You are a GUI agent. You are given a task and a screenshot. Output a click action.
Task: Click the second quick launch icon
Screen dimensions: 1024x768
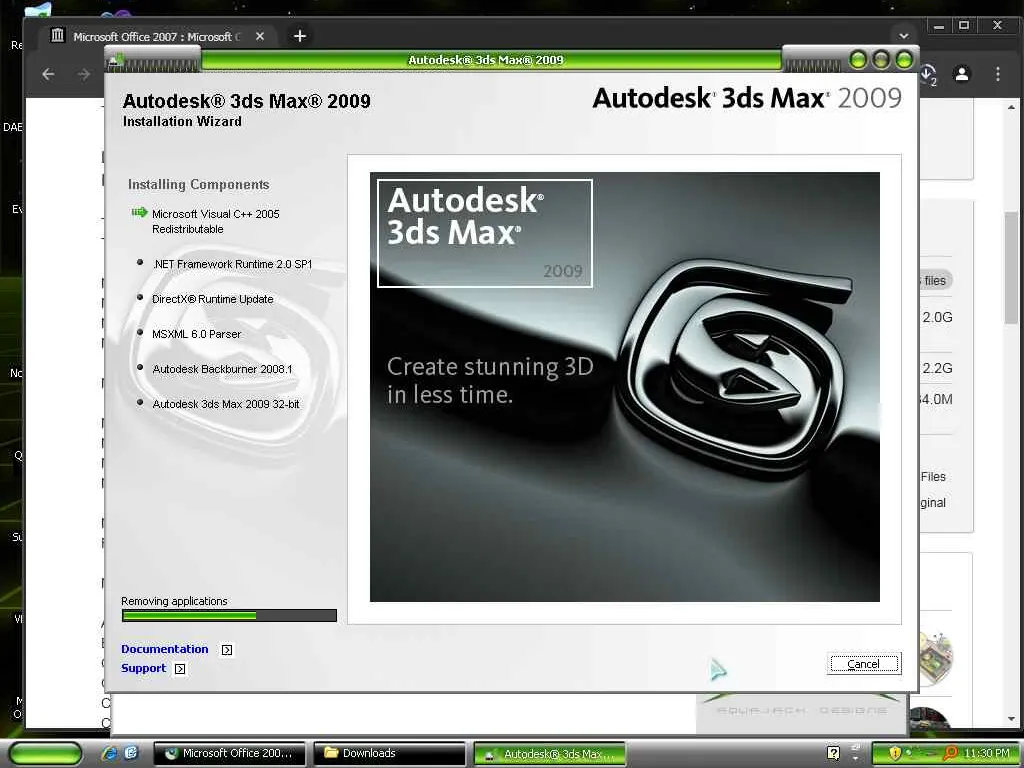(131, 753)
